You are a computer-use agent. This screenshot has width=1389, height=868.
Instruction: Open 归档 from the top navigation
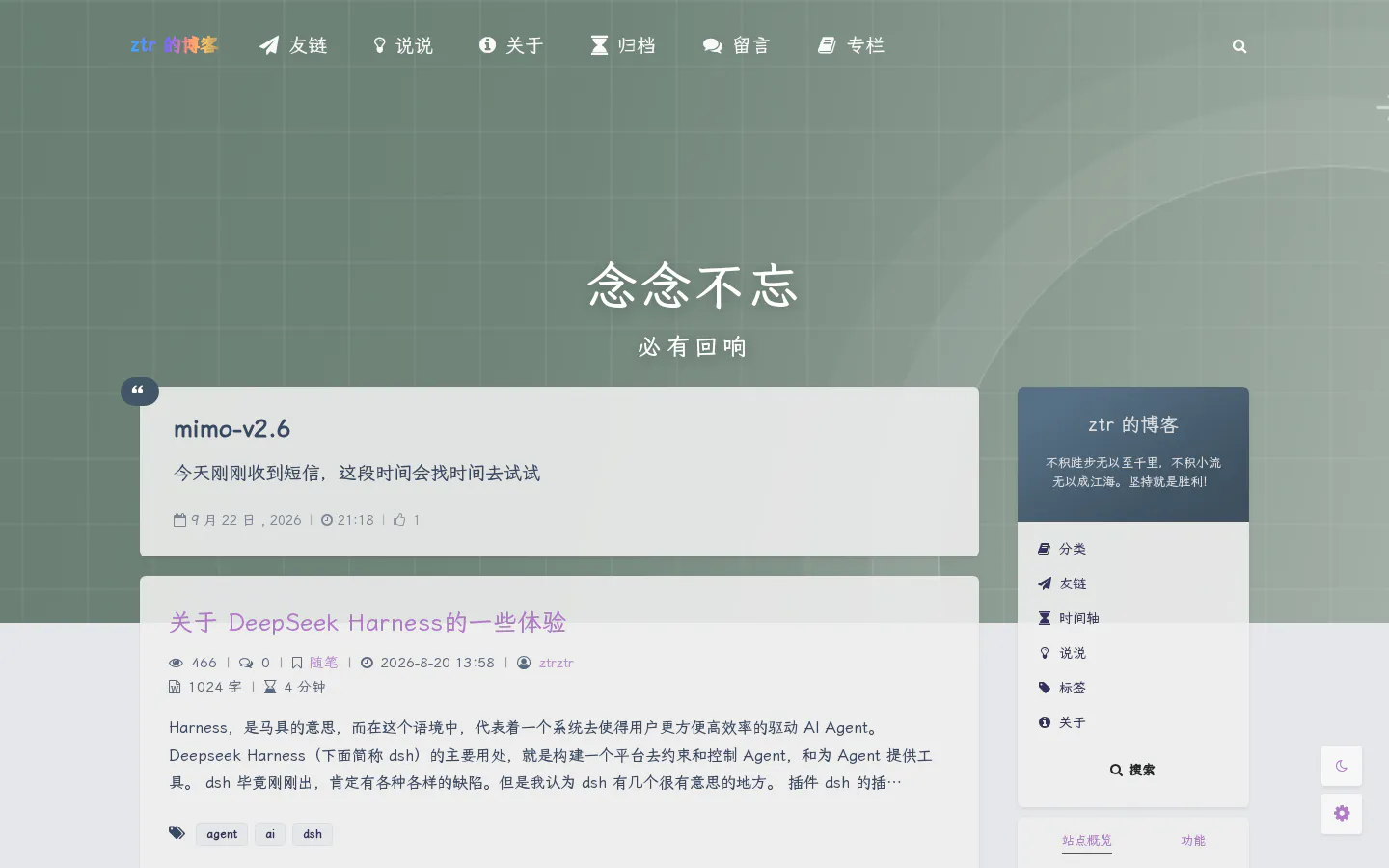[x=636, y=45]
